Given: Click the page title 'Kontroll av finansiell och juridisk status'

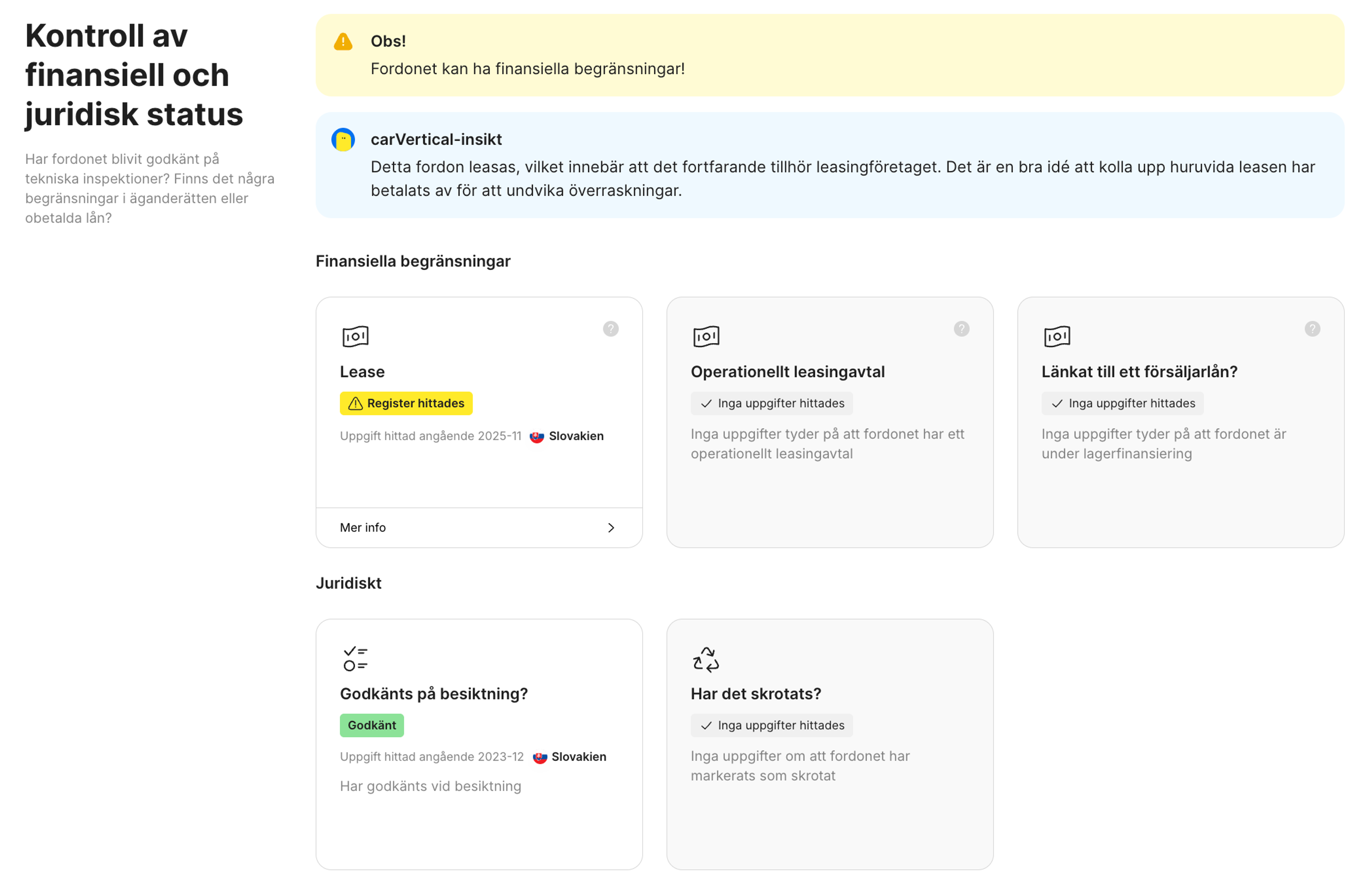Looking at the screenshot, I should coord(134,75).
